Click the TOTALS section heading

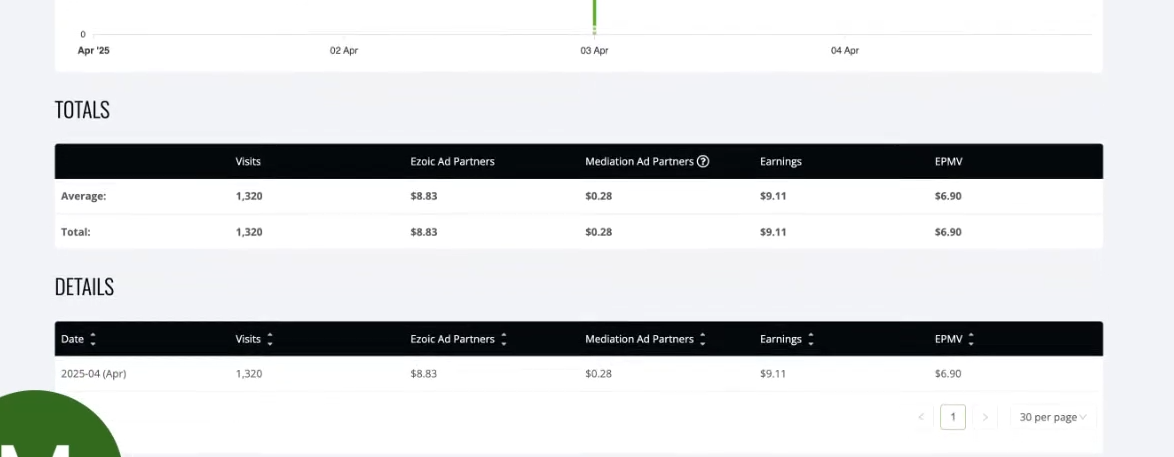coord(82,110)
